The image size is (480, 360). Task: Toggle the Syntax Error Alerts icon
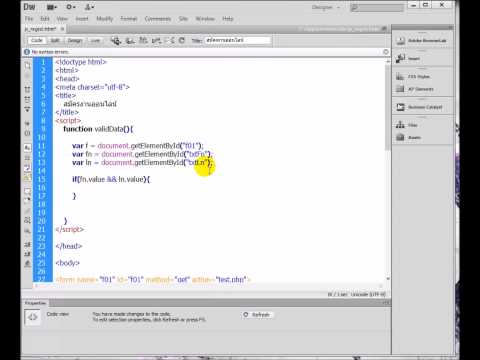(27, 177)
